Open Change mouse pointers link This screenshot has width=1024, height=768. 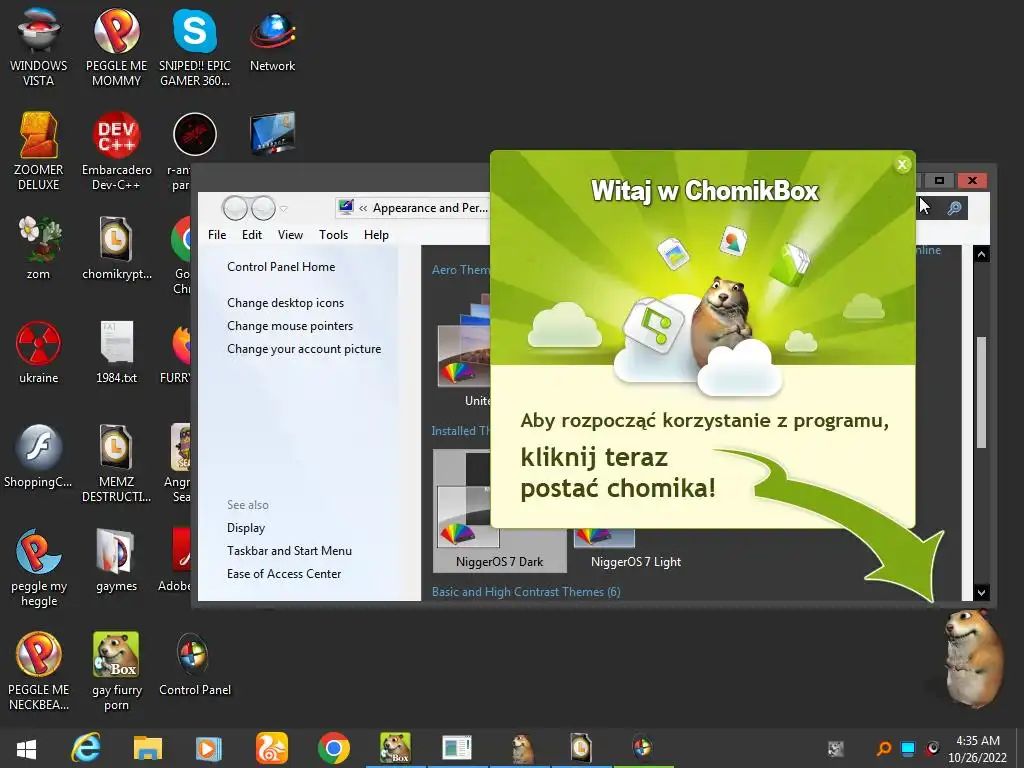[290, 326]
